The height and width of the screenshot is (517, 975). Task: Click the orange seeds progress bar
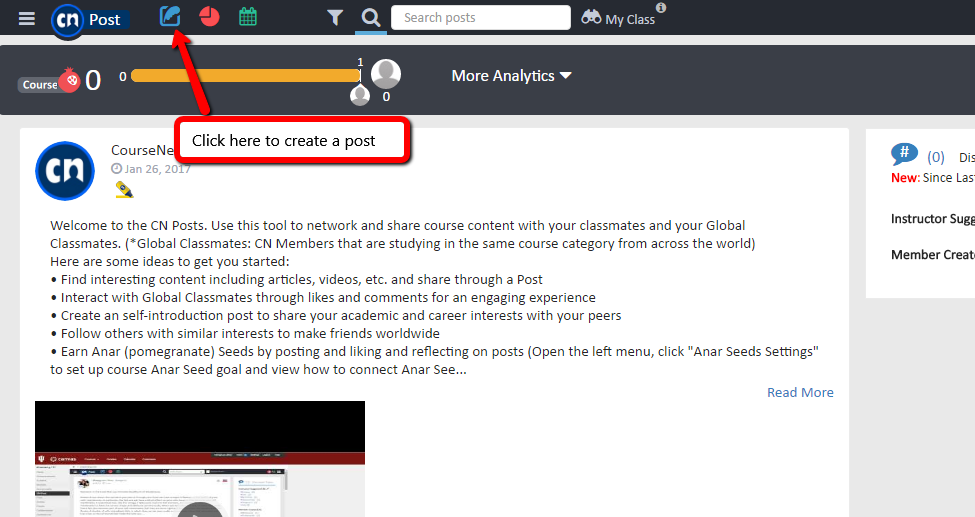coord(246,76)
